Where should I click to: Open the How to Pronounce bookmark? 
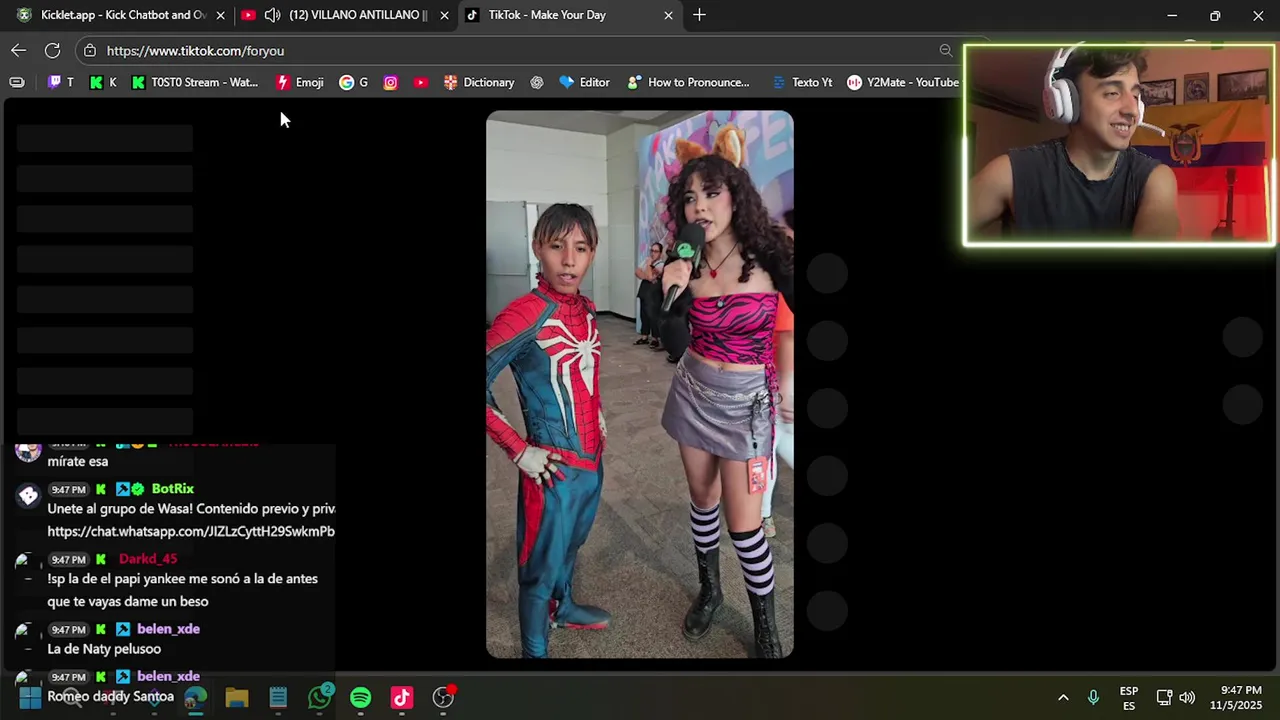pos(688,82)
